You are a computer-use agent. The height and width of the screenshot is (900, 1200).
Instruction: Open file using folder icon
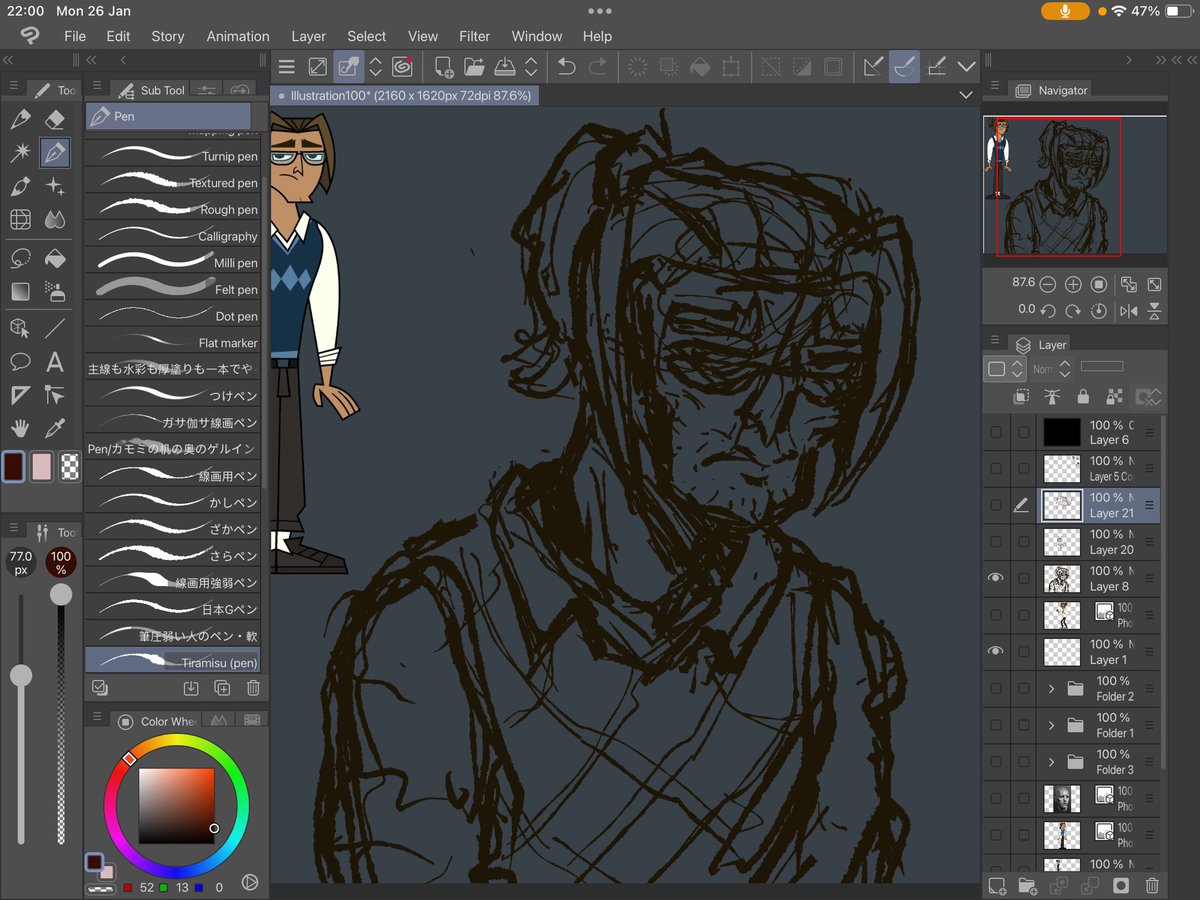(x=474, y=67)
